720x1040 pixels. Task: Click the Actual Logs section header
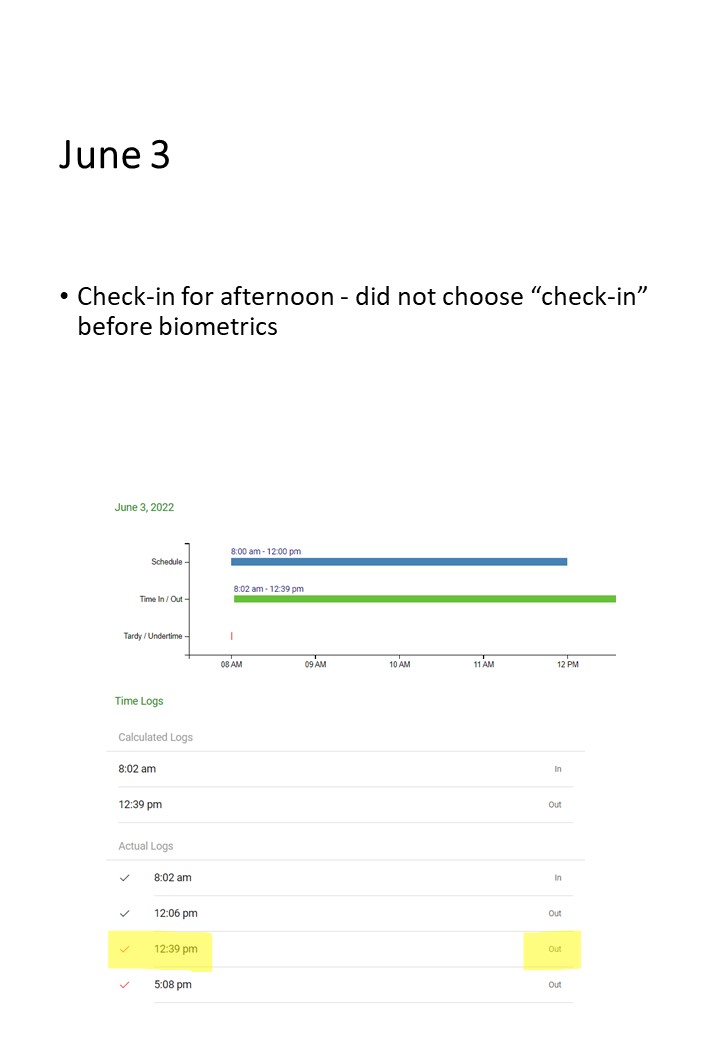click(146, 846)
